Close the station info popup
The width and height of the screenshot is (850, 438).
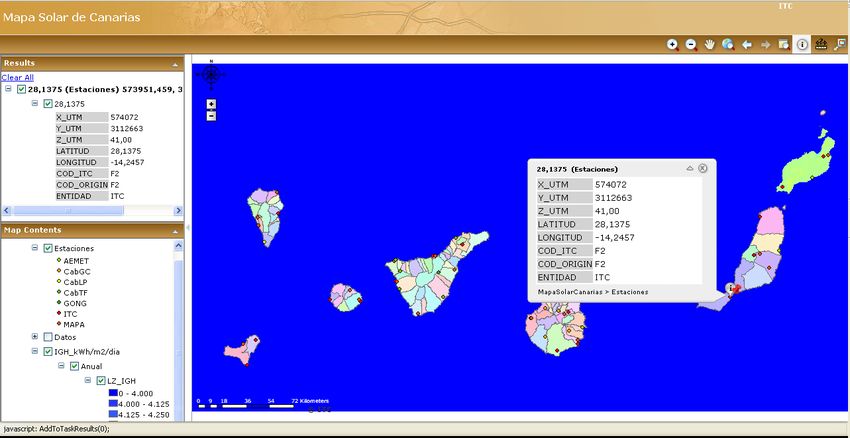coord(703,168)
